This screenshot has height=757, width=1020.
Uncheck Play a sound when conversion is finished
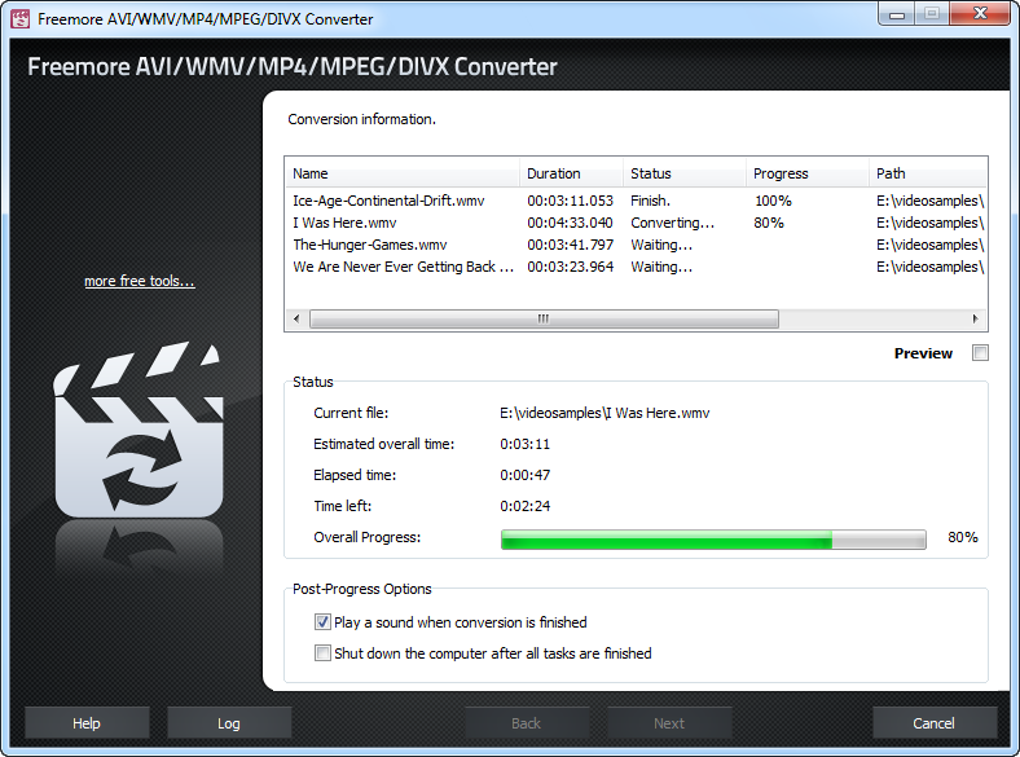323,622
